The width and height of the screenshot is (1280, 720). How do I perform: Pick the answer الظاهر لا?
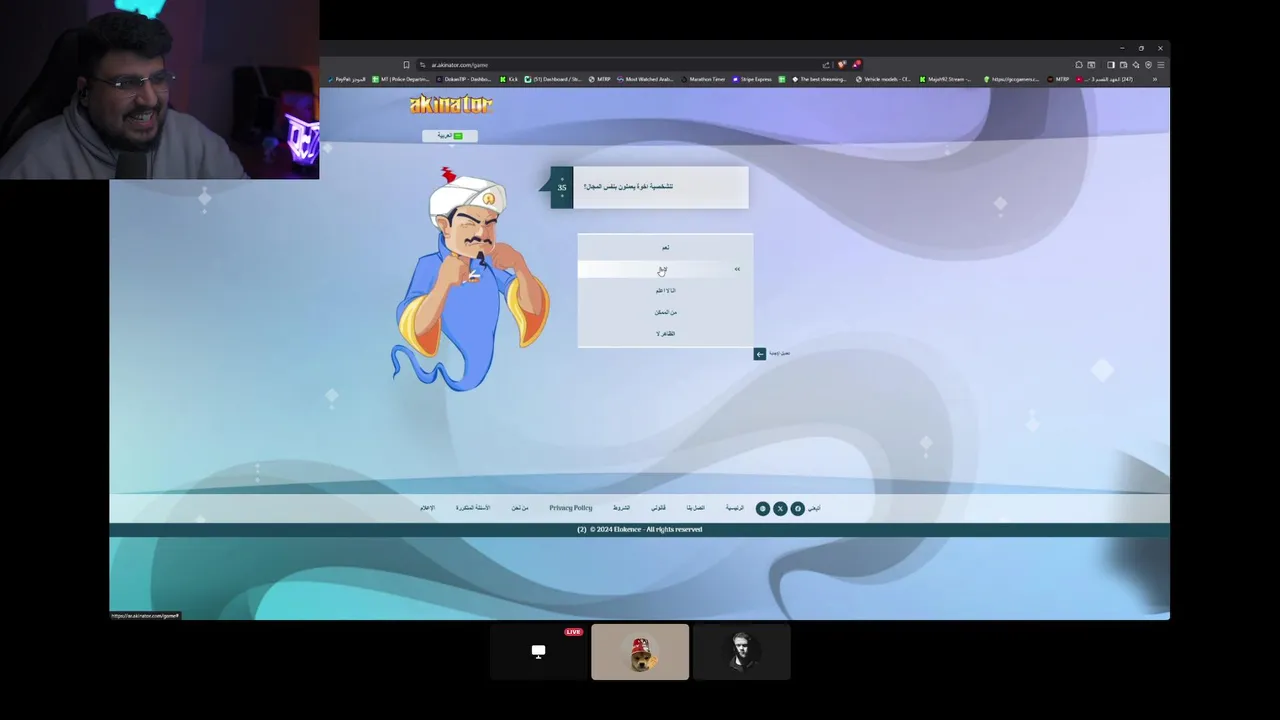(665, 334)
